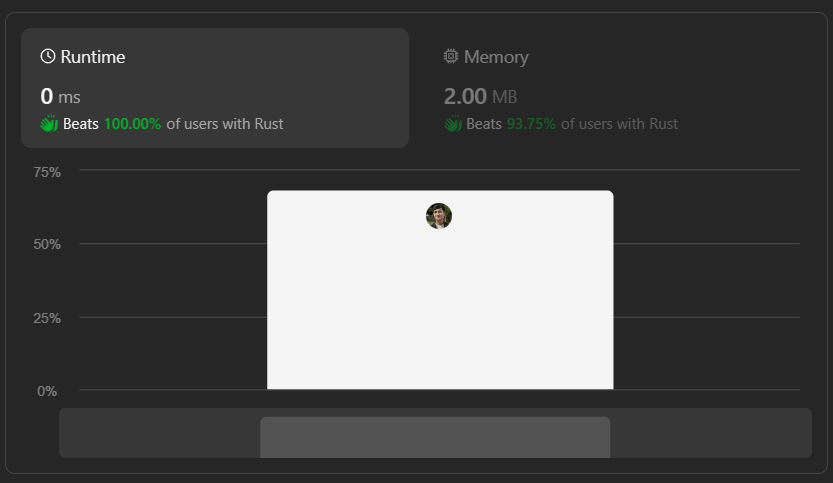Click the clapping hands icon under 2.00 MB
Viewport: 833px width, 483px height.
452,124
